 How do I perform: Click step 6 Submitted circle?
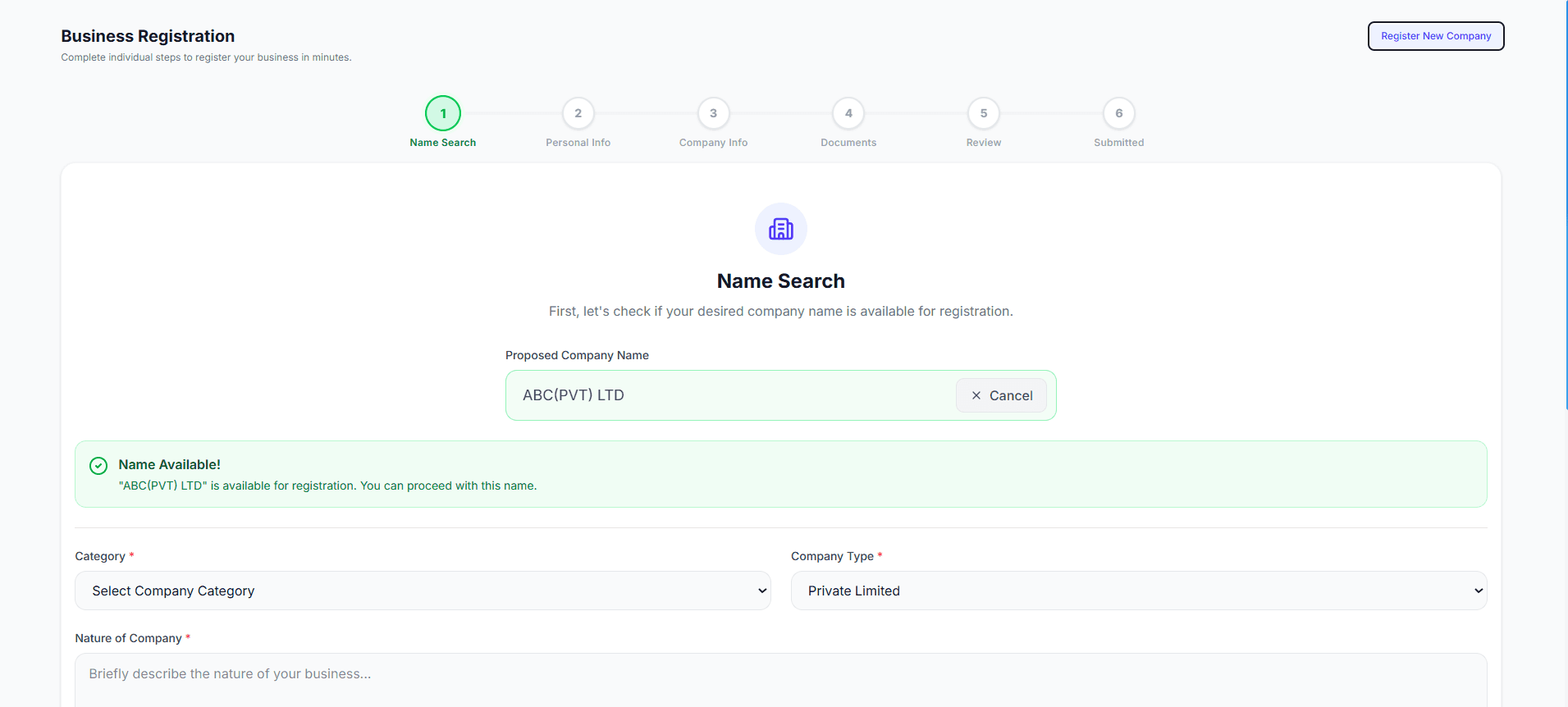pyautogui.click(x=1119, y=113)
